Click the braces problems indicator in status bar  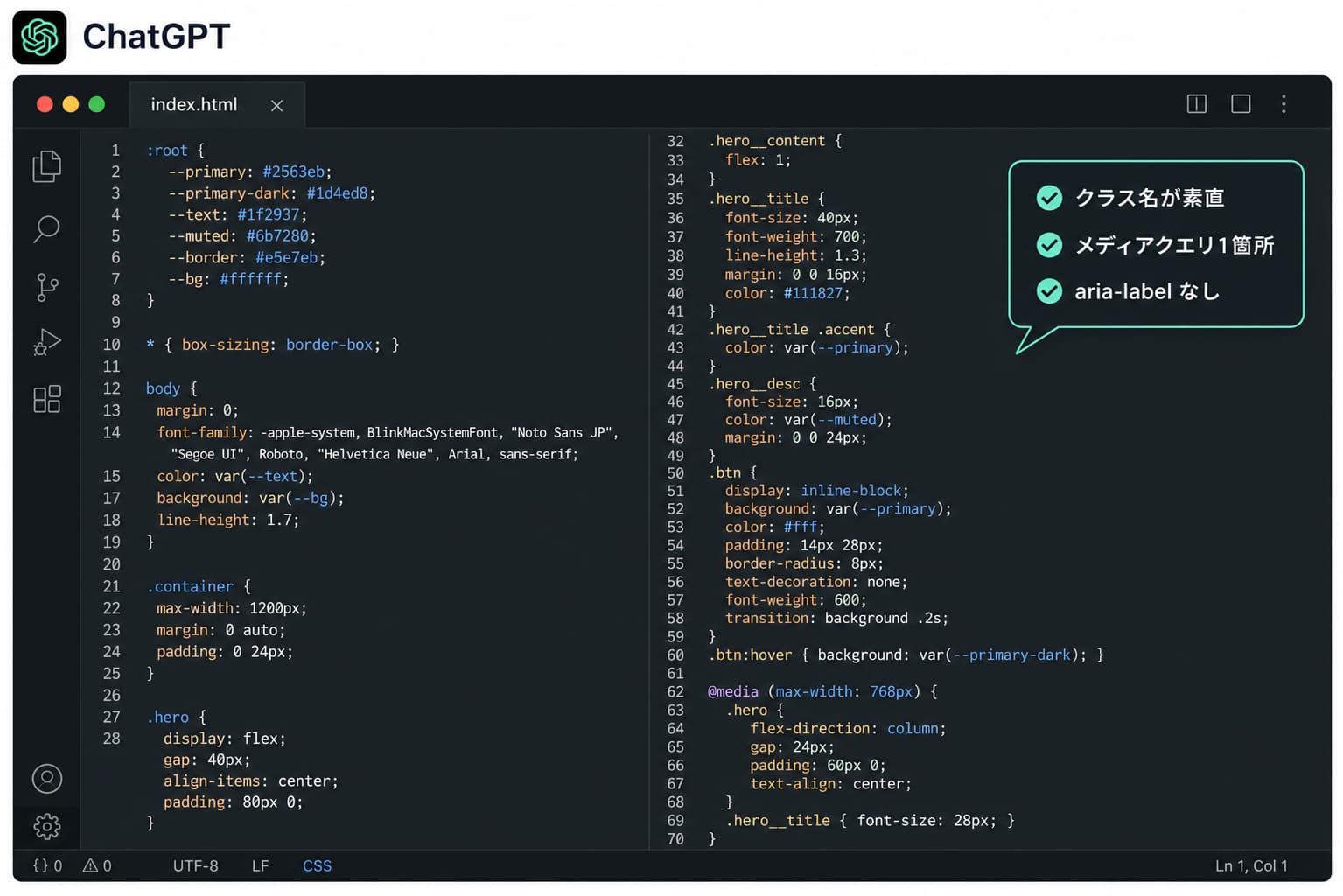[x=47, y=865]
